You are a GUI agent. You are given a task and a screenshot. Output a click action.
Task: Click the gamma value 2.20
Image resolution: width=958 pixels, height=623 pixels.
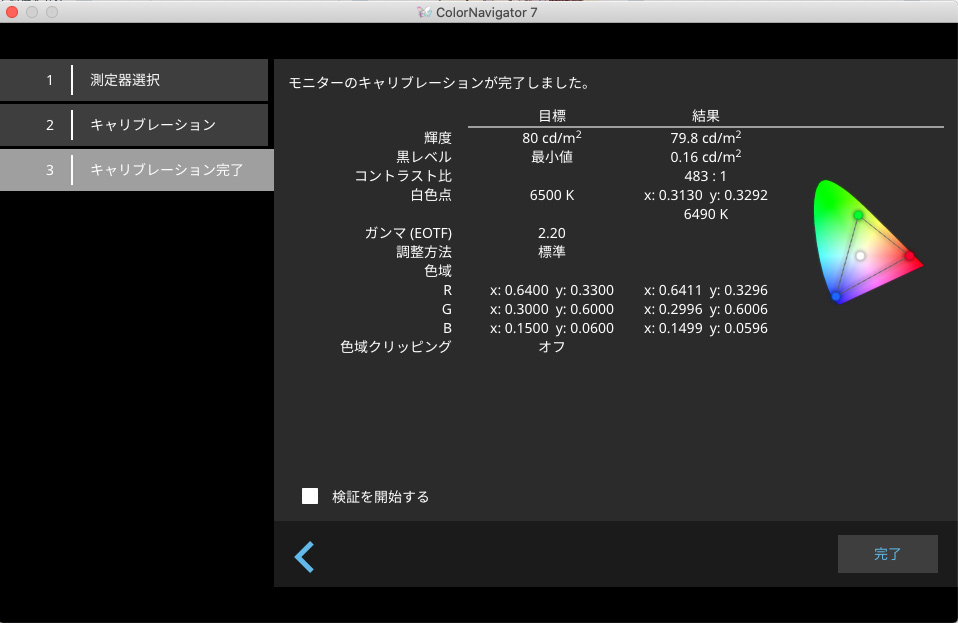(552, 233)
